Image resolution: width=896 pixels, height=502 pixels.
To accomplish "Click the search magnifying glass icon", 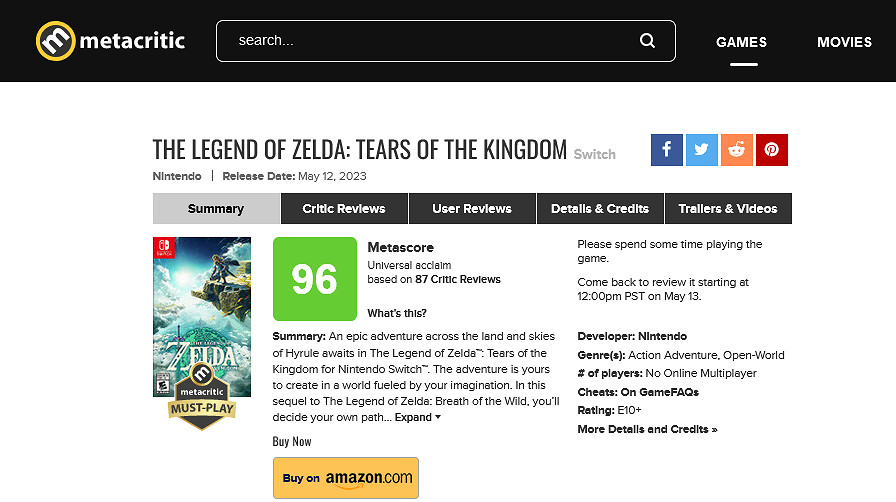I will [647, 41].
